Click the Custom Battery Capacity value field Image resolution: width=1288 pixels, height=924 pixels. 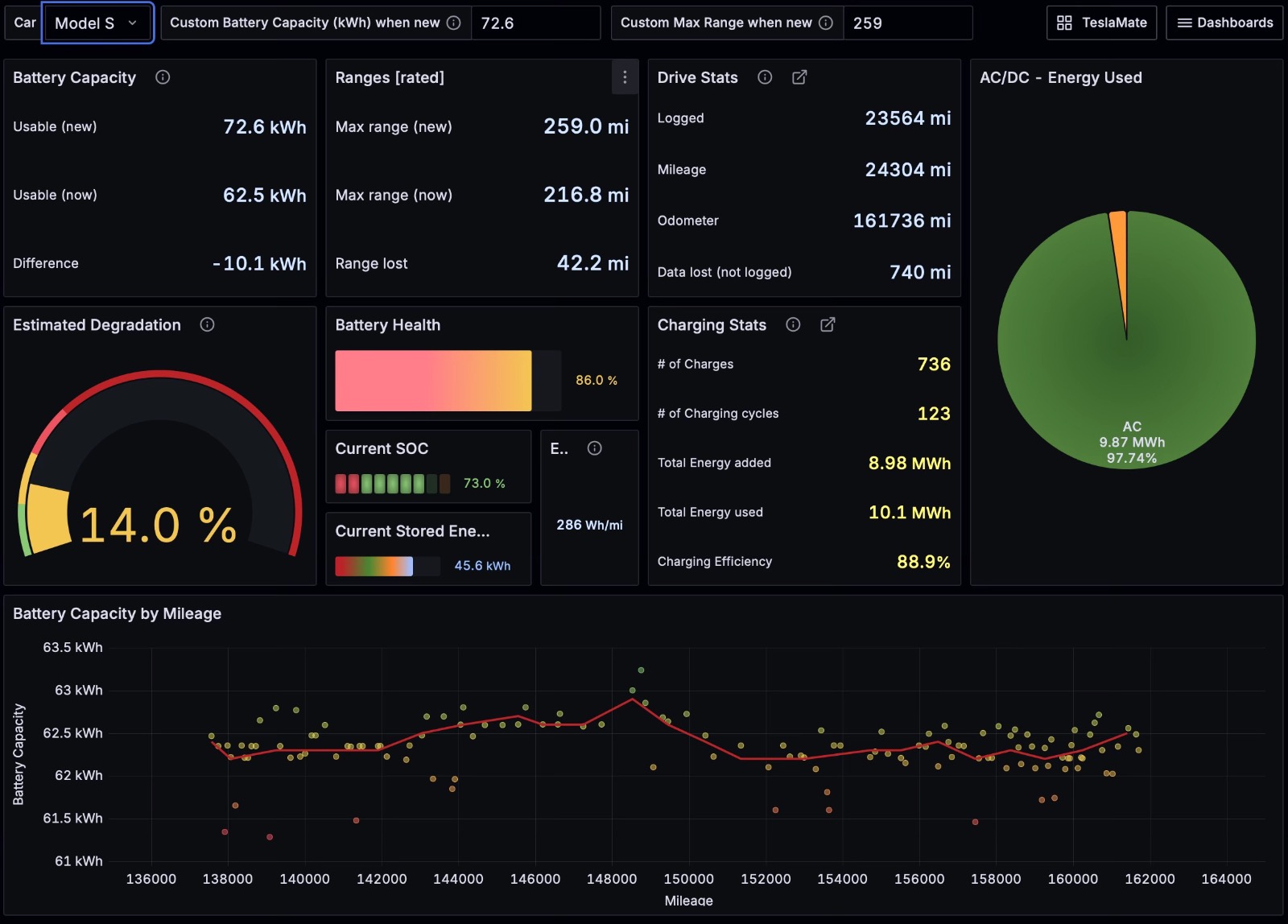(x=535, y=23)
